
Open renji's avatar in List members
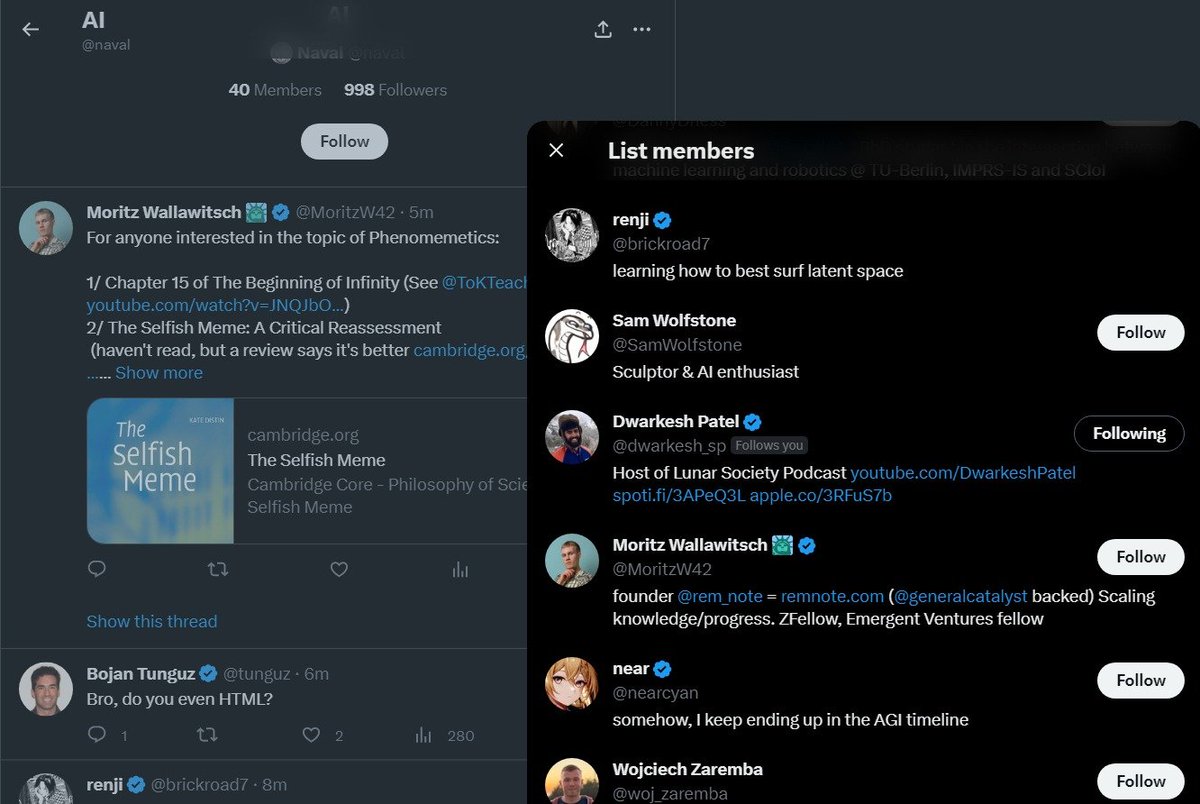pyautogui.click(x=572, y=235)
